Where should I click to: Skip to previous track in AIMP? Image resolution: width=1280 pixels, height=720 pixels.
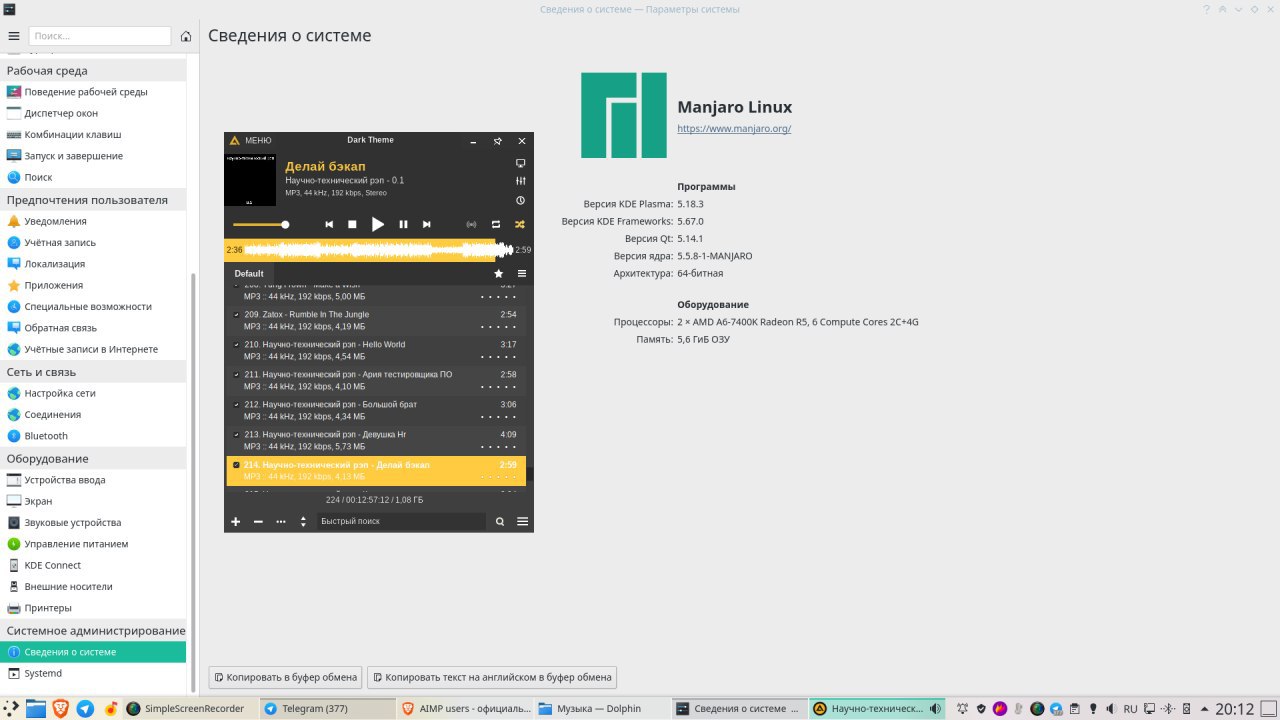(329, 224)
